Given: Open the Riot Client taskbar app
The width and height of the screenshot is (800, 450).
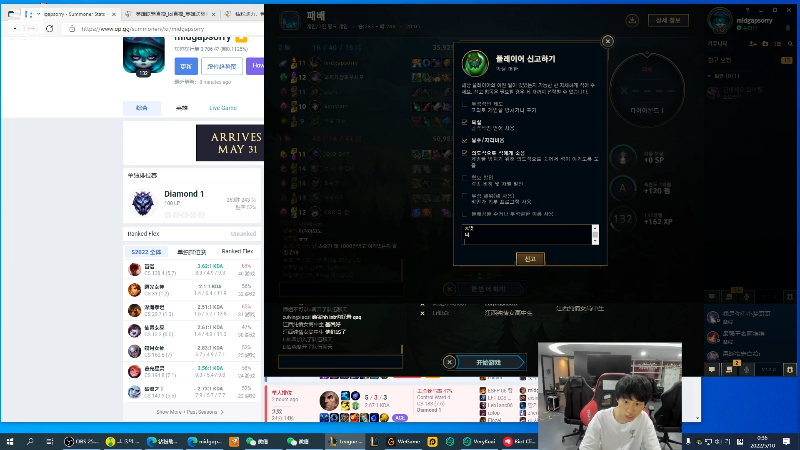Looking at the screenshot, I should [519, 441].
